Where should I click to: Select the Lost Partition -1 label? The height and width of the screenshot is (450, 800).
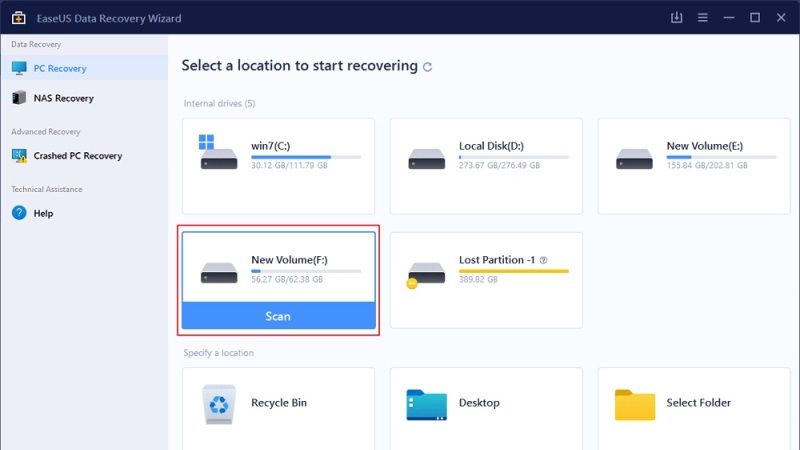pyautogui.click(x=497, y=260)
